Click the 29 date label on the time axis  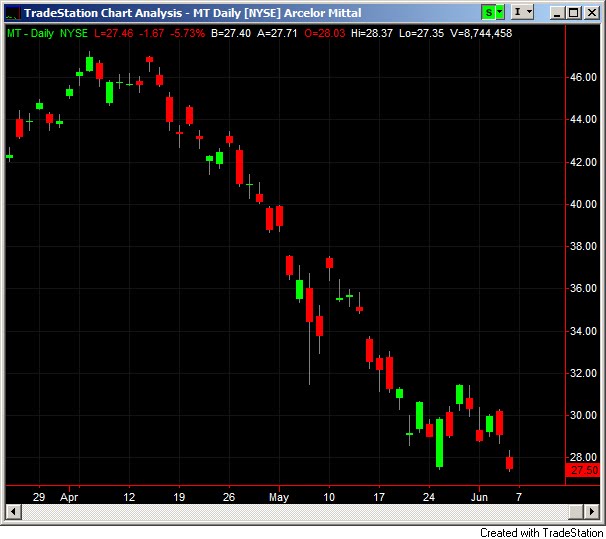(x=39, y=497)
